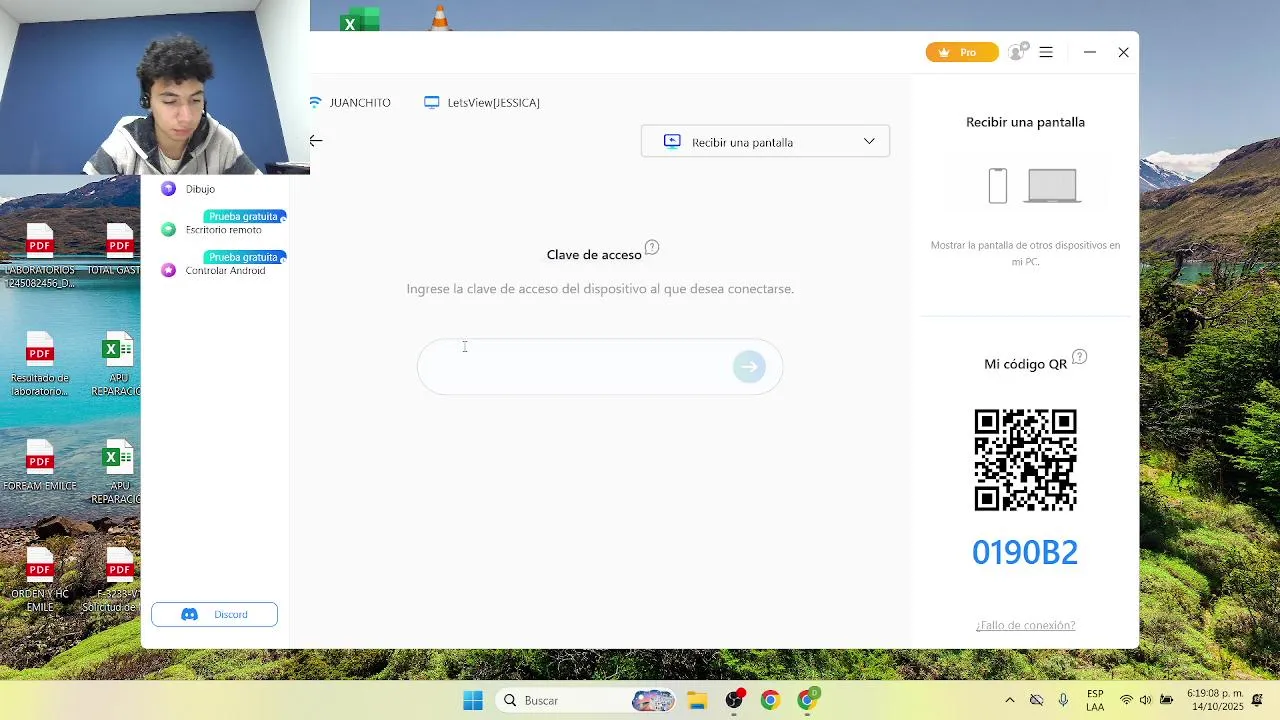Upgrade with the orange Pro button
The width and height of the screenshot is (1280, 720).
(962, 52)
